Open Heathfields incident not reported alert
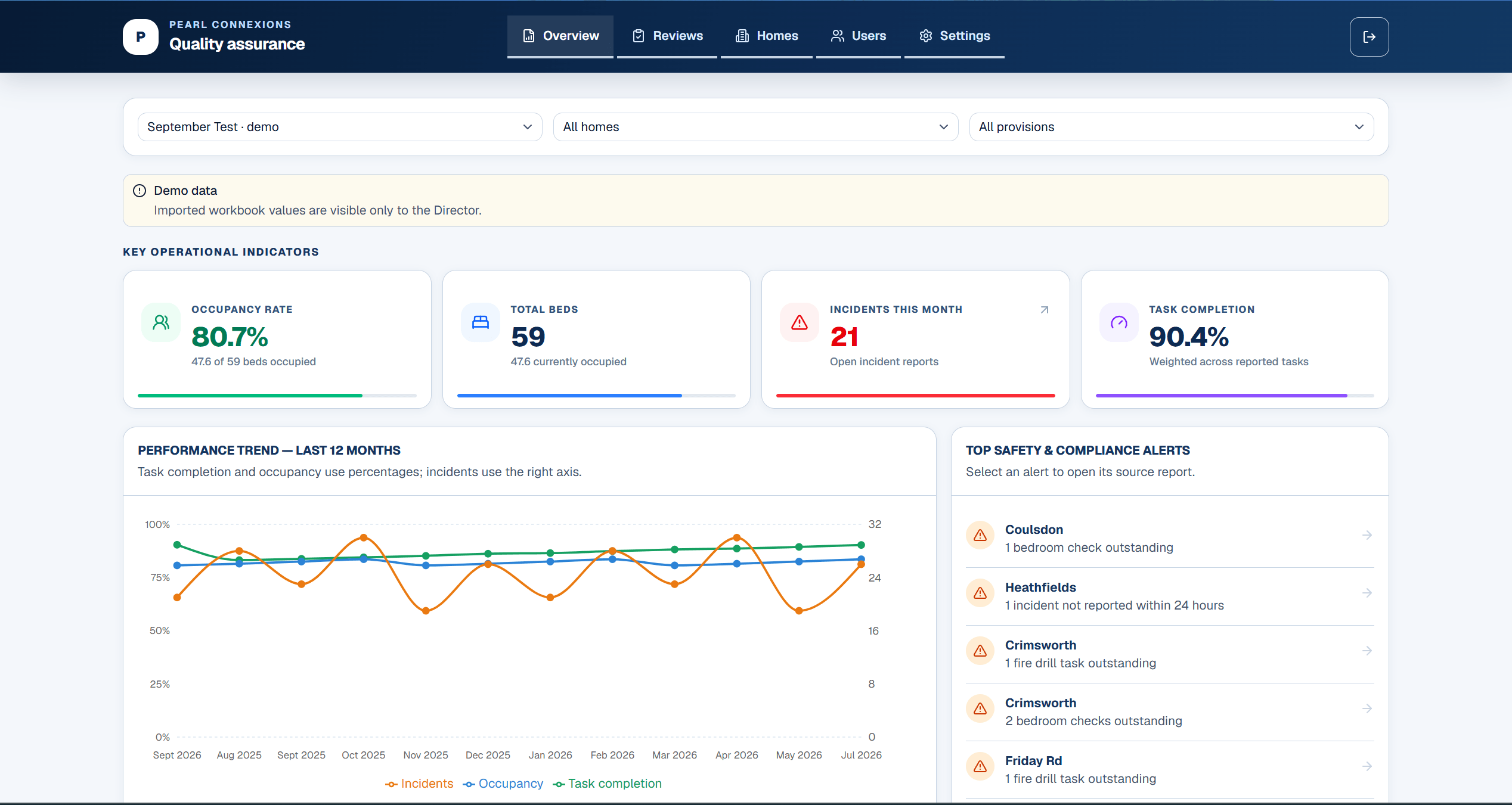Viewport: 1512px width, 805px height. click(1170, 596)
